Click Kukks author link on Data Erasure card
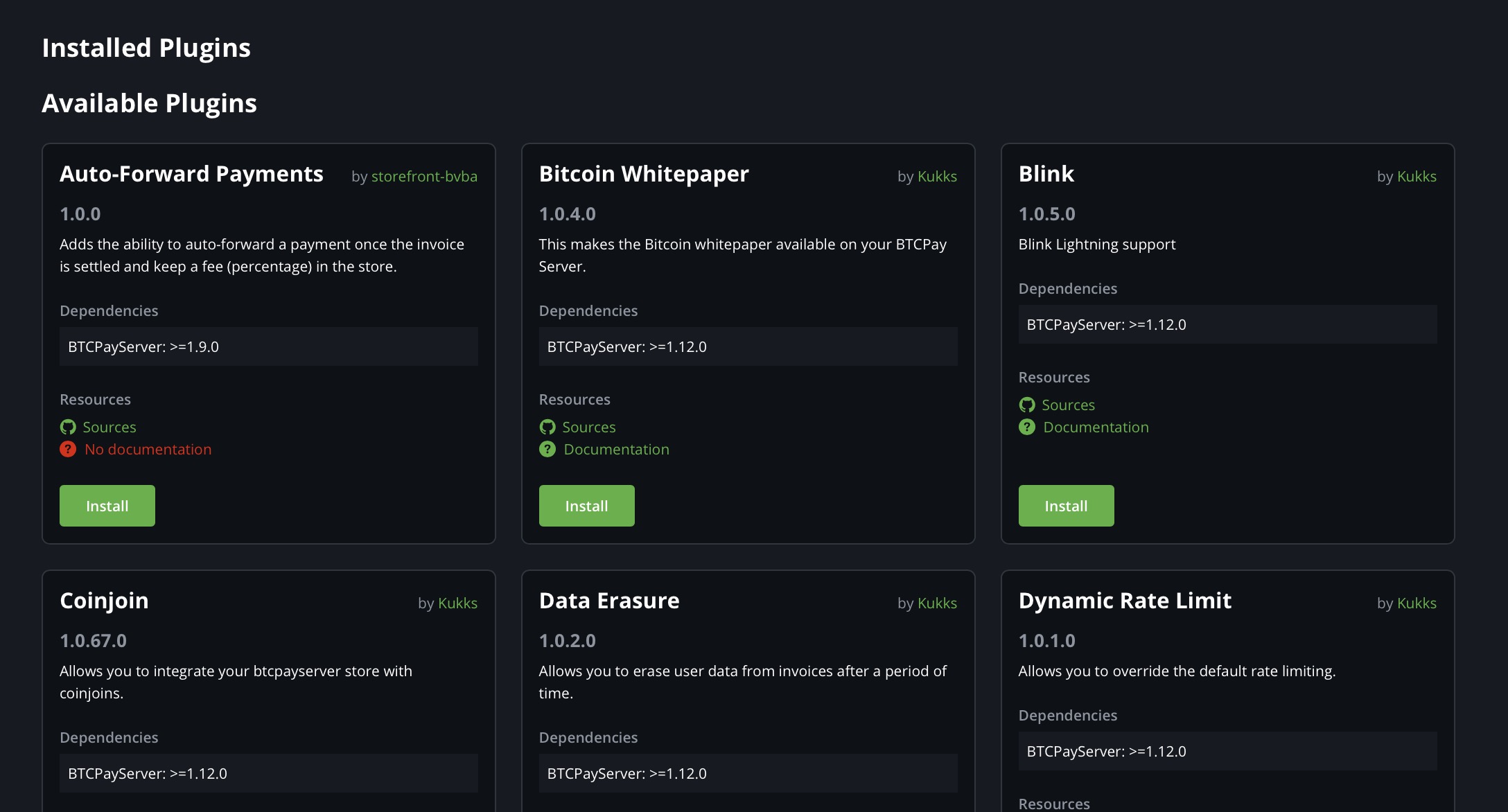The image size is (1508, 812). 938,603
